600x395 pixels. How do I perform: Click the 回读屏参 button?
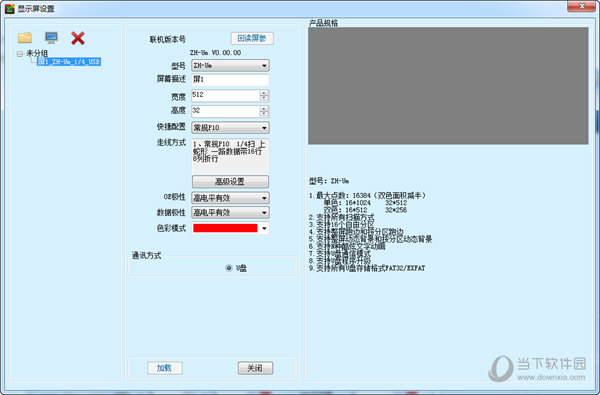point(252,38)
